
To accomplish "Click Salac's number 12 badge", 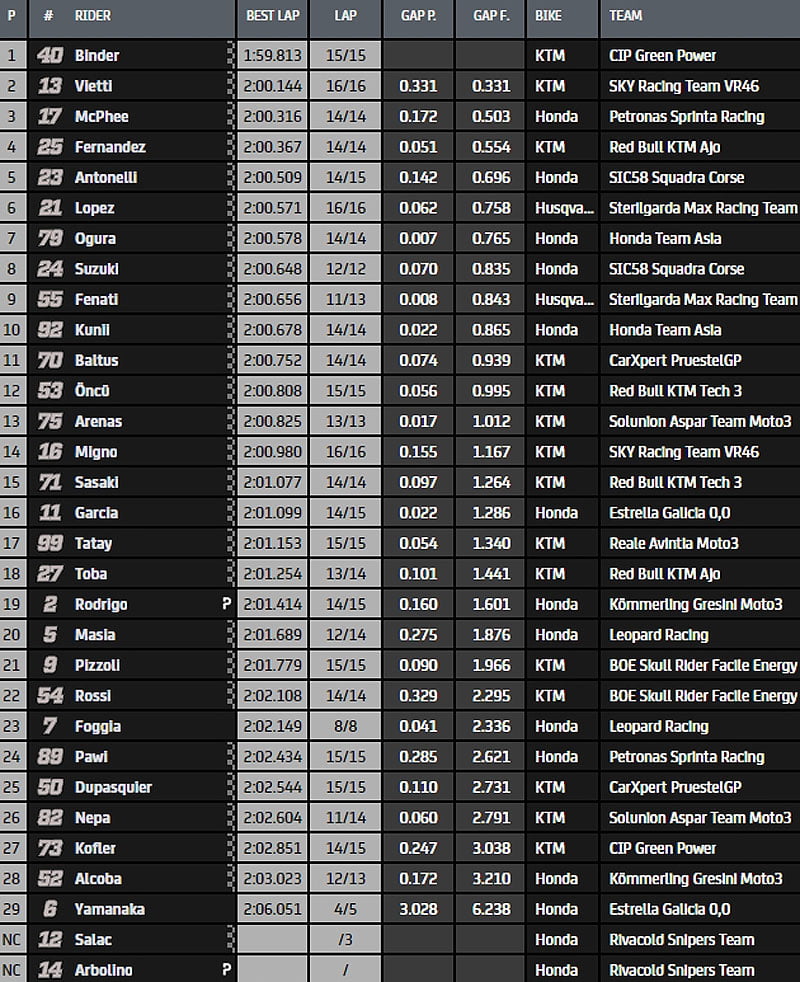I will click(x=49, y=940).
